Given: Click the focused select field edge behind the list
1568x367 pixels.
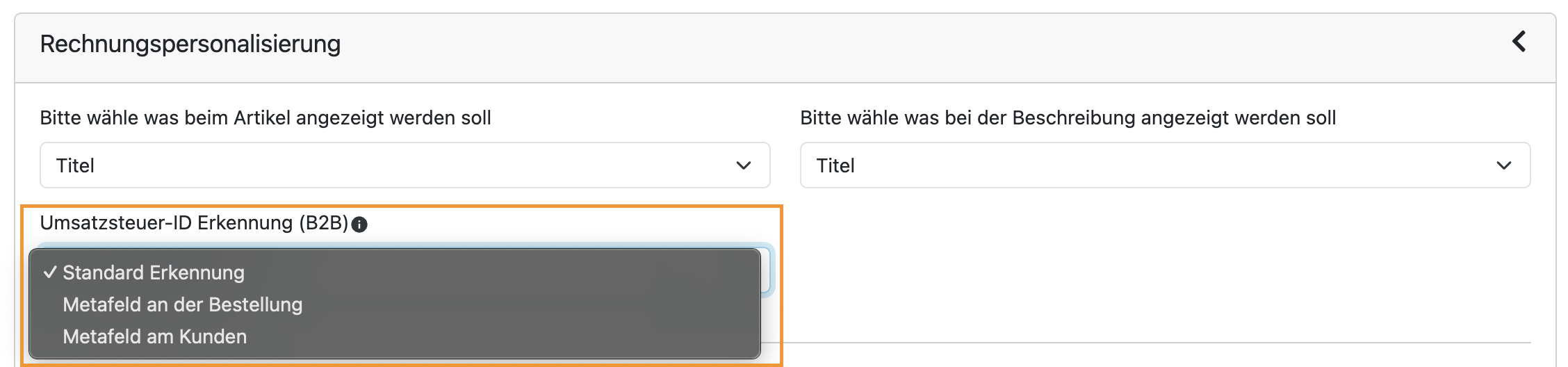Looking at the screenshot, I should (767, 270).
